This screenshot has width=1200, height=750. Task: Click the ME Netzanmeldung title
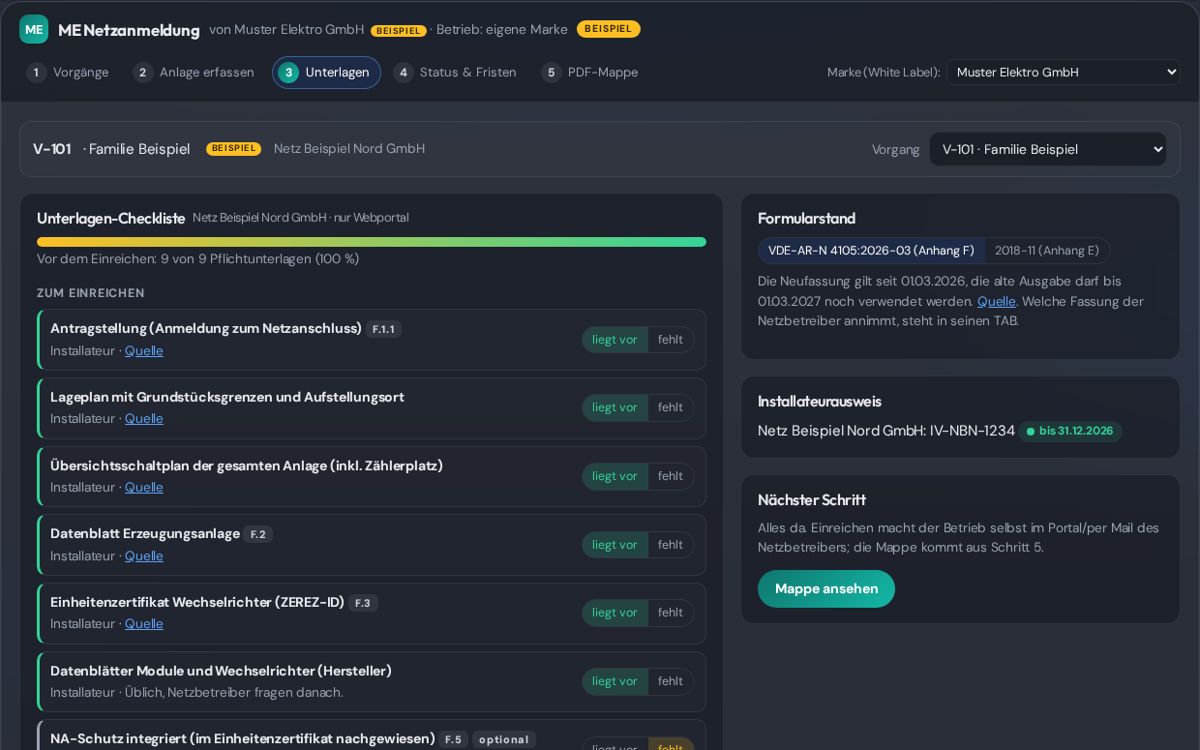(129, 30)
